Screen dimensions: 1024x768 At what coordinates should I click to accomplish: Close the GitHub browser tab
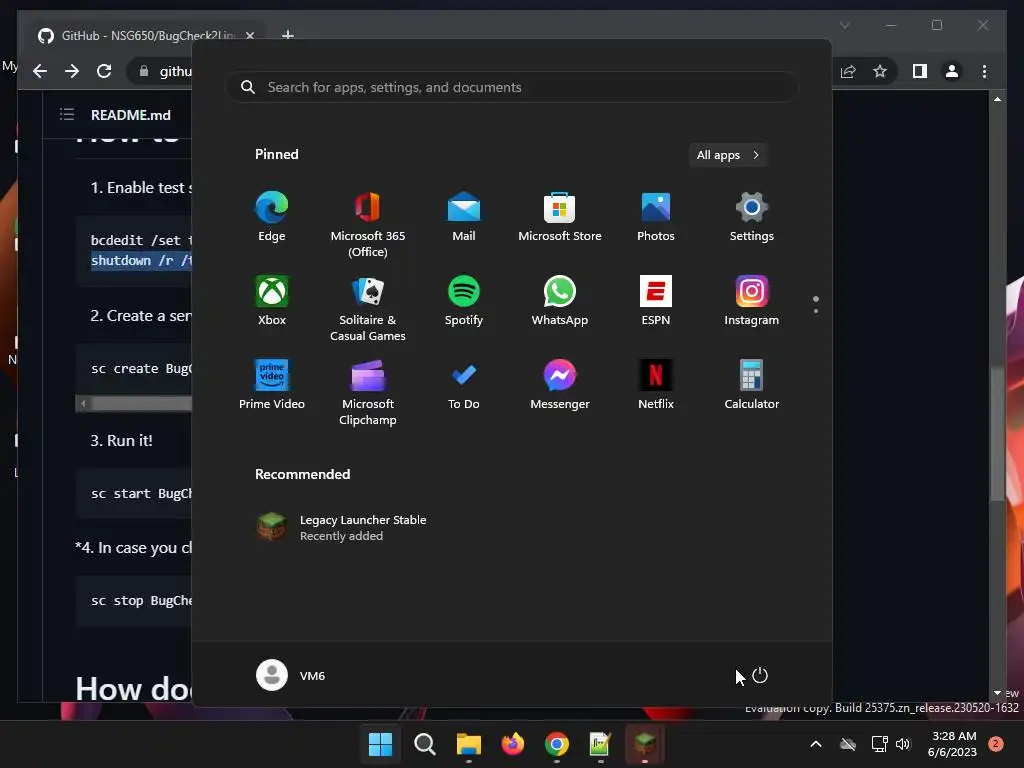click(249, 35)
